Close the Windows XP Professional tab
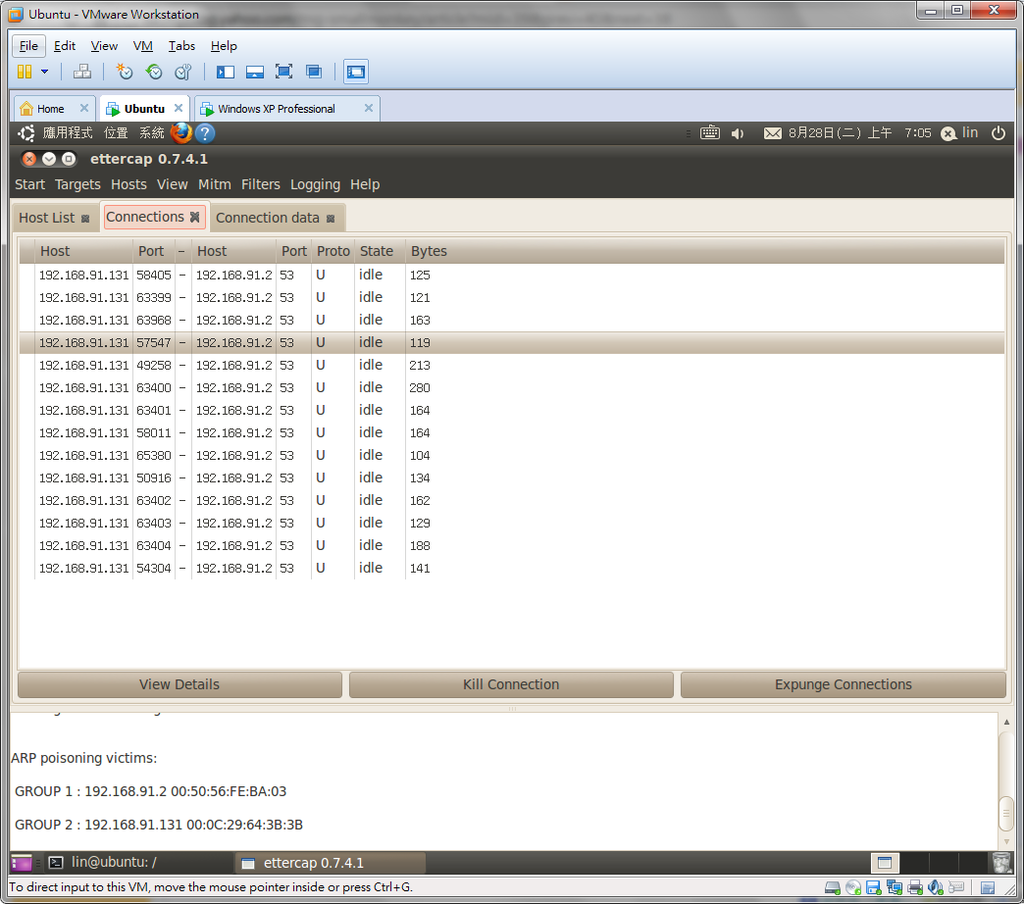The width and height of the screenshot is (1024, 904). [369, 108]
